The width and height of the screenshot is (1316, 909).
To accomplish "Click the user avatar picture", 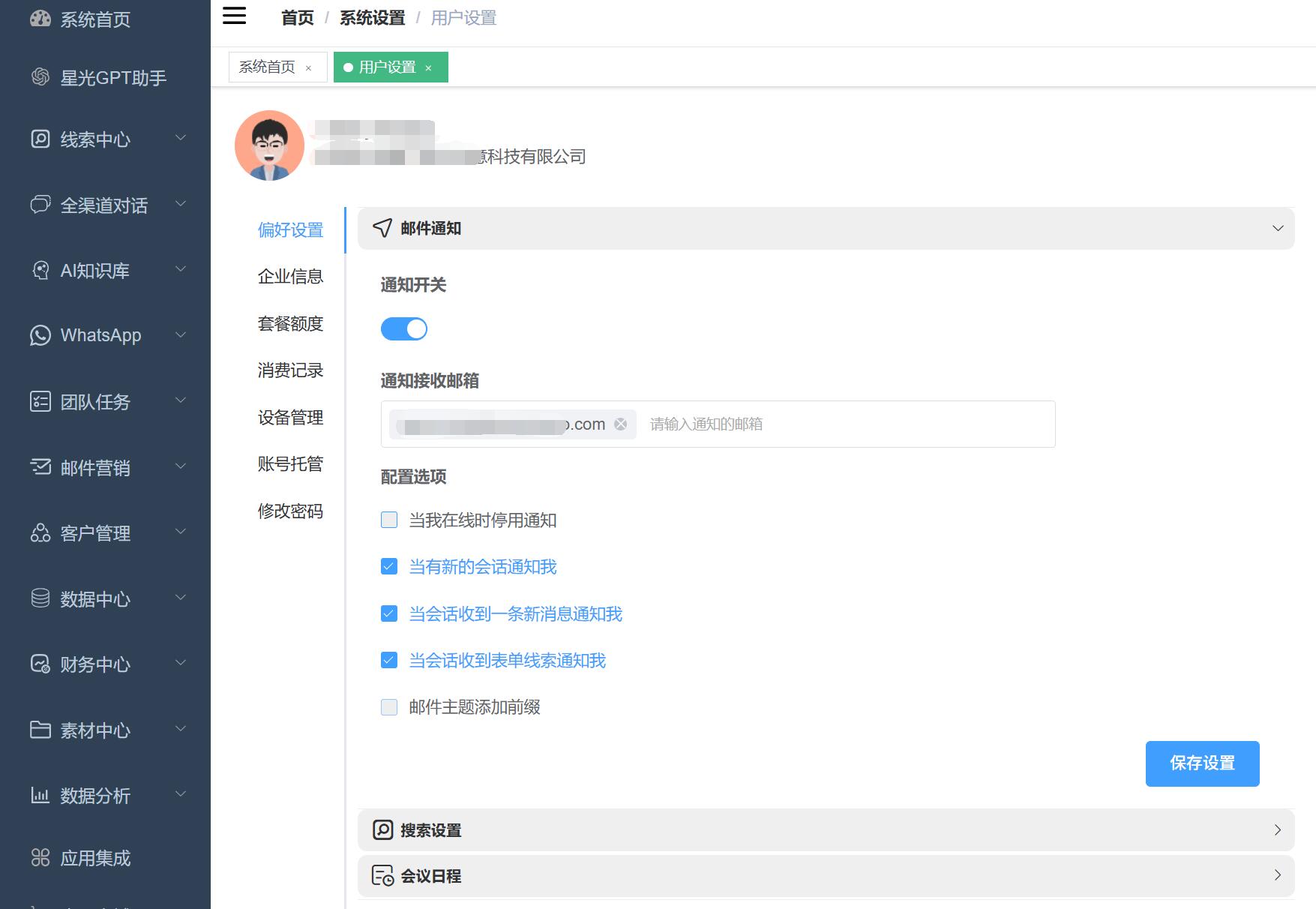I will (269, 145).
